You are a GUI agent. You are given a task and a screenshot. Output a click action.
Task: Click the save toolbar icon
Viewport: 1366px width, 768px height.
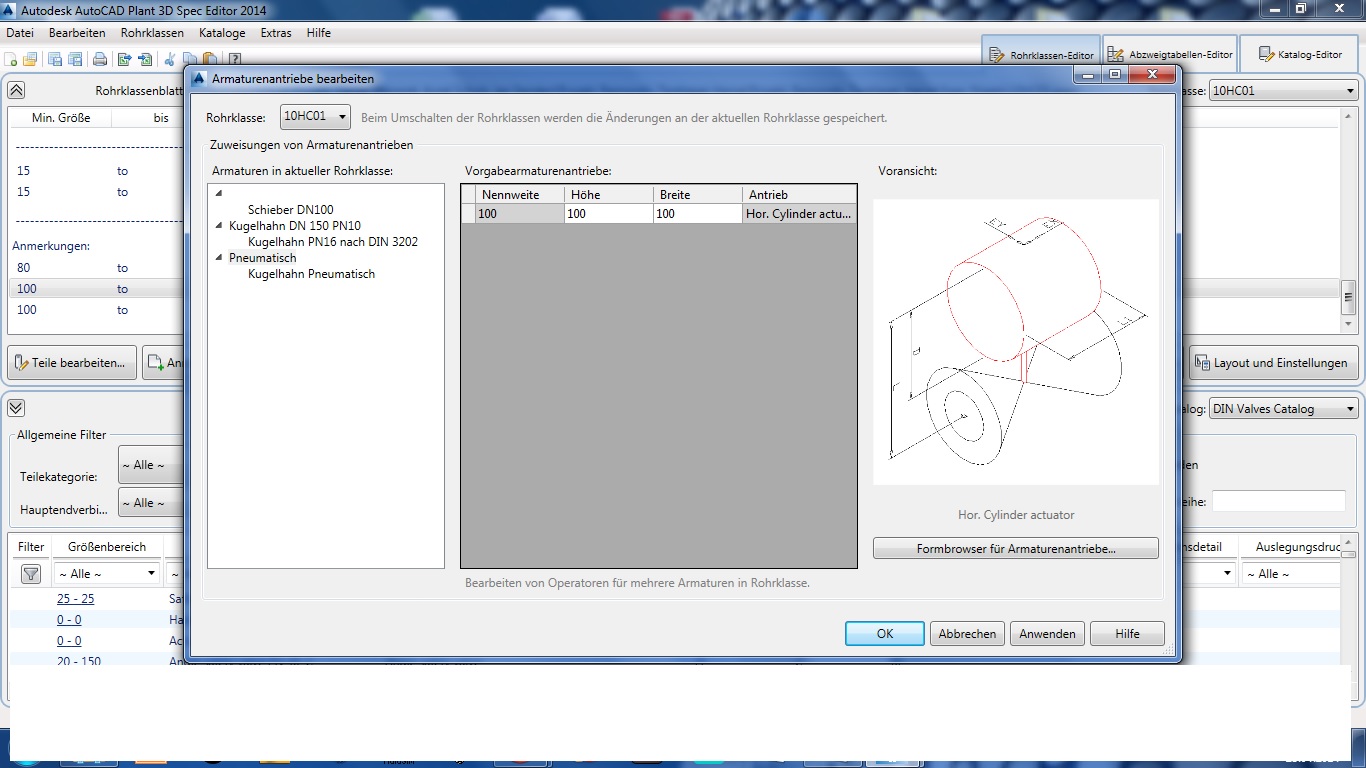click(55, 59)
